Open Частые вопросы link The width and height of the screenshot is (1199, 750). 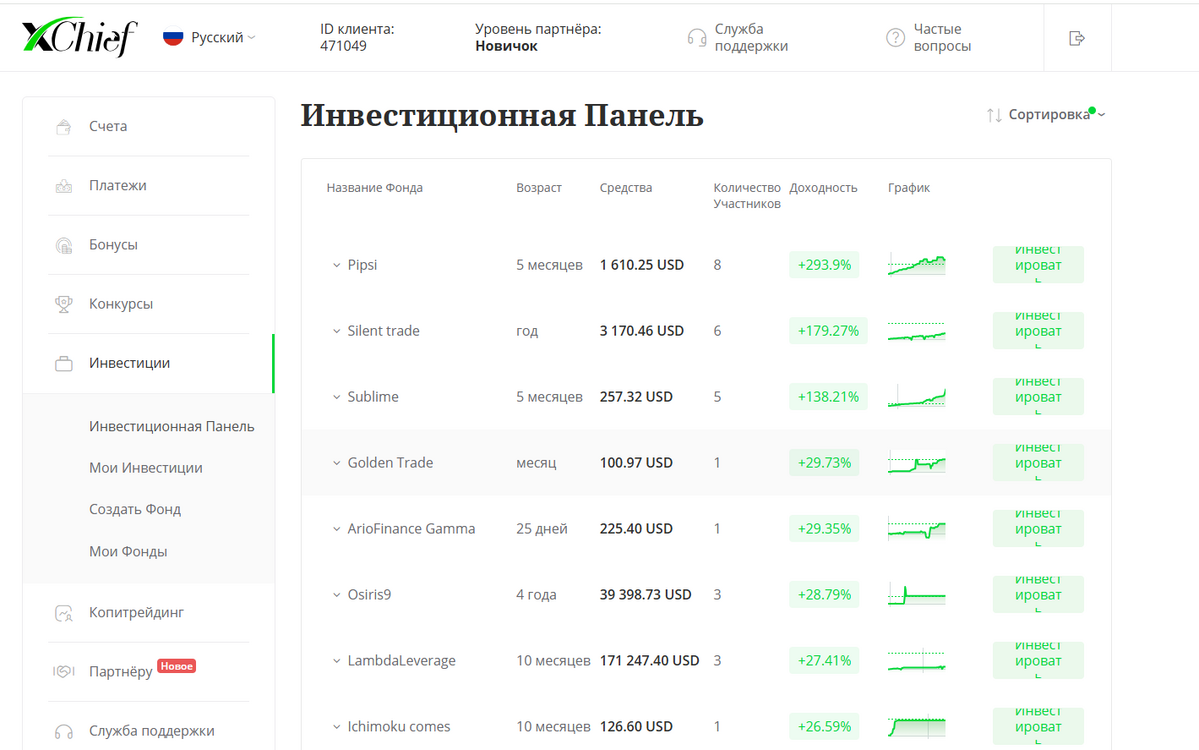tap(942, 37)
